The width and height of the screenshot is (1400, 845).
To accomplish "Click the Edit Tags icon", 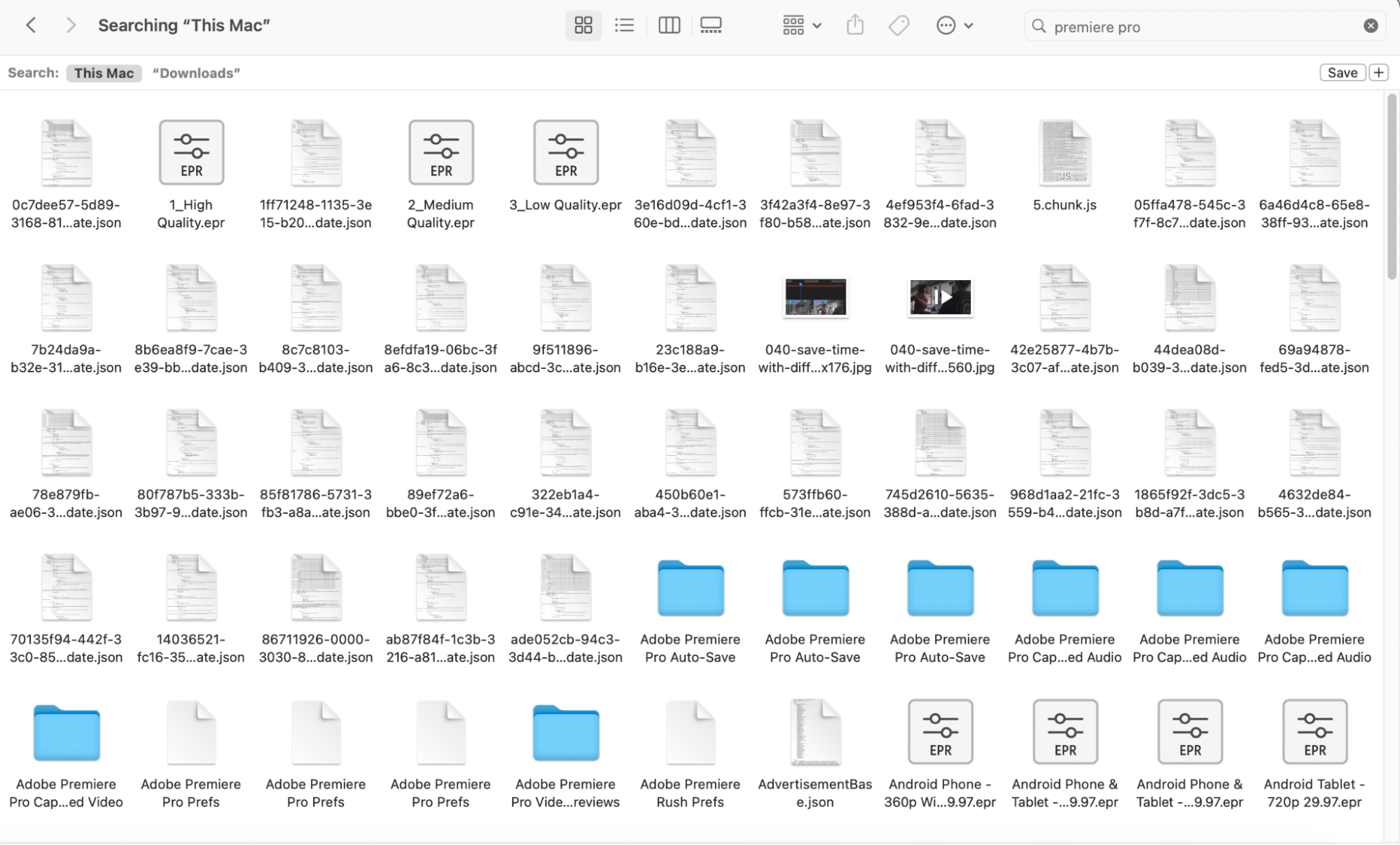I will [x=899, y=26].
